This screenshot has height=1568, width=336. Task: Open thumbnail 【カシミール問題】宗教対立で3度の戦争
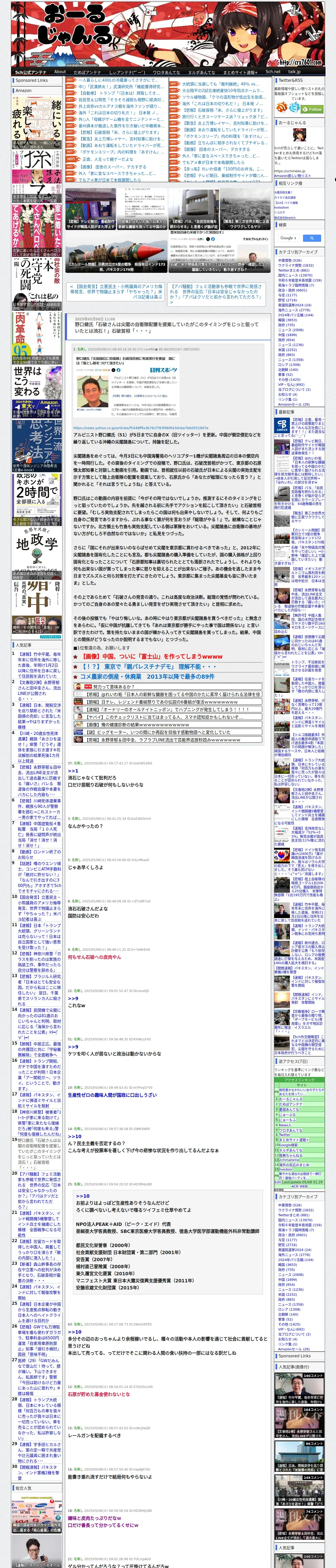point(116,251)
